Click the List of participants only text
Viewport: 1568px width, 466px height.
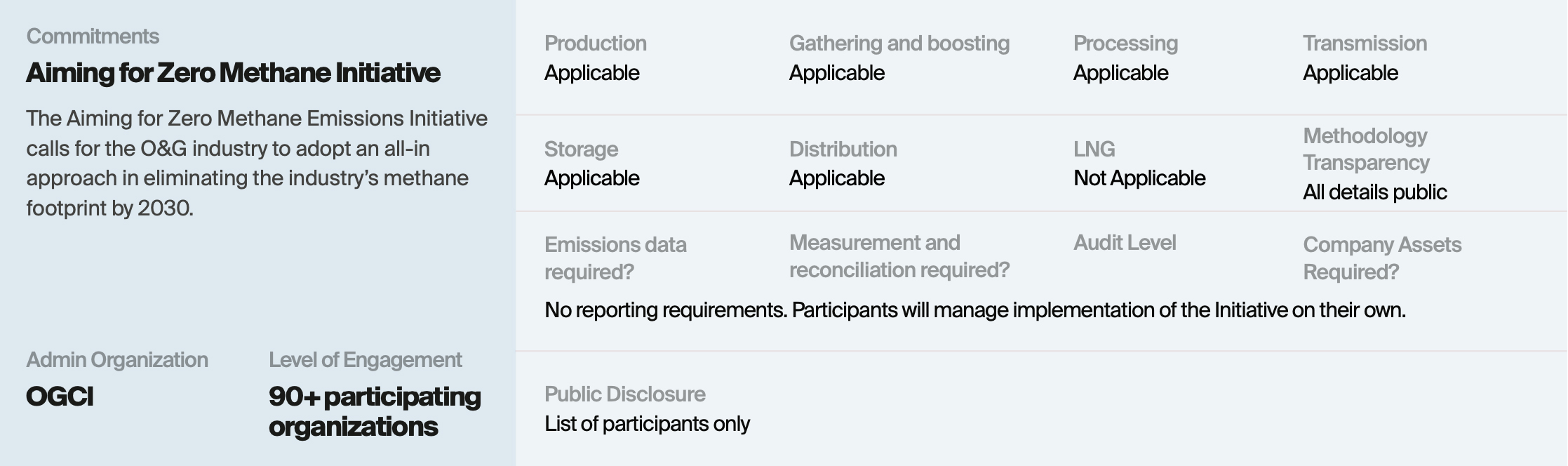647,424
